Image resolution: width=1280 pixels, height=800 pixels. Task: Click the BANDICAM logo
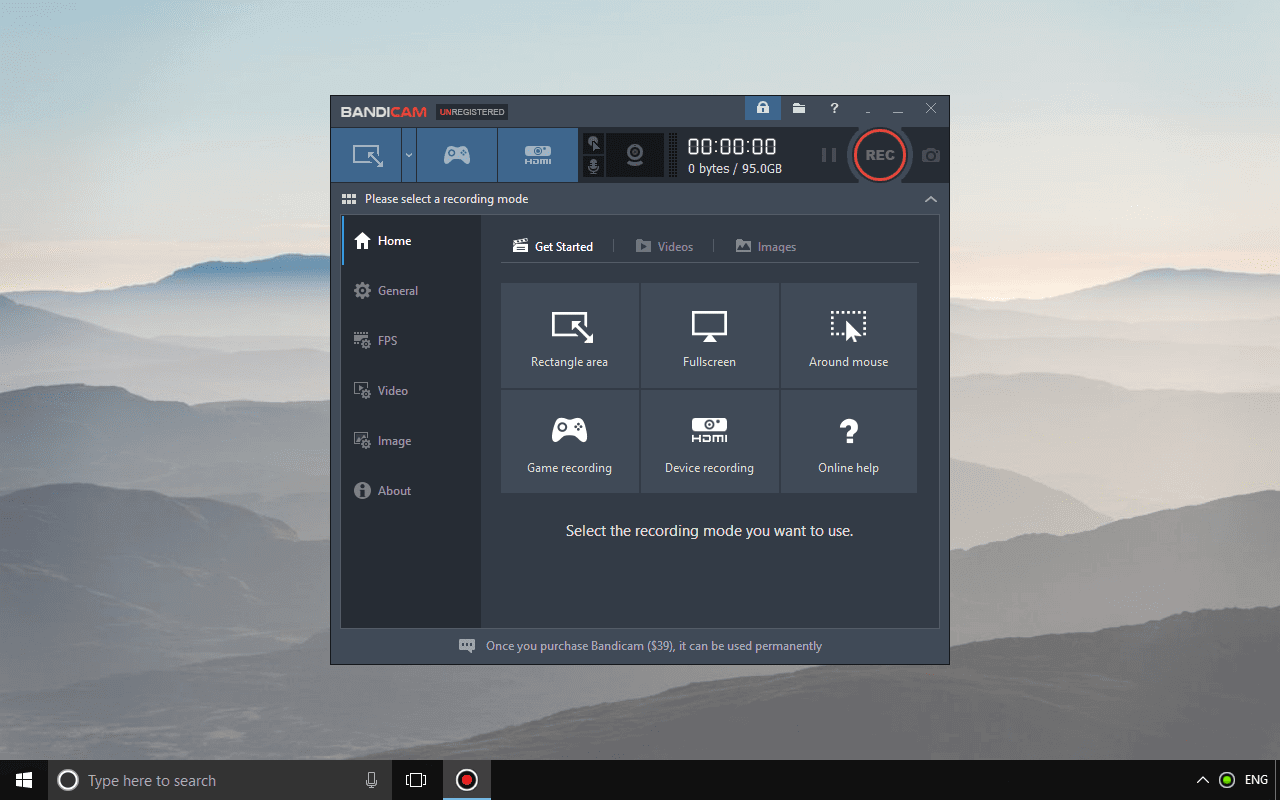pos(384,112)
